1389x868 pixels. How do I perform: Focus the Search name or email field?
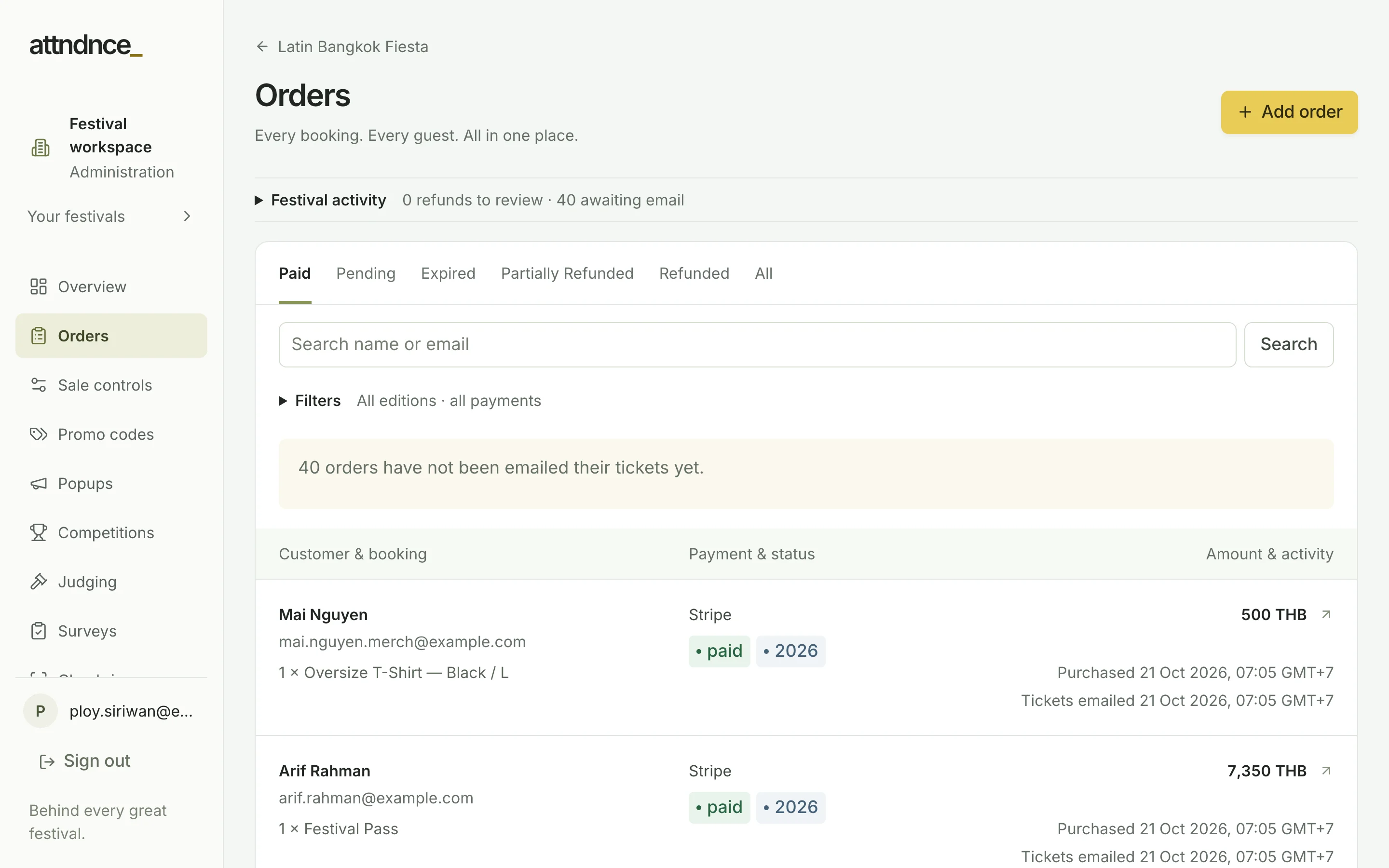click(x=757, y=344)
